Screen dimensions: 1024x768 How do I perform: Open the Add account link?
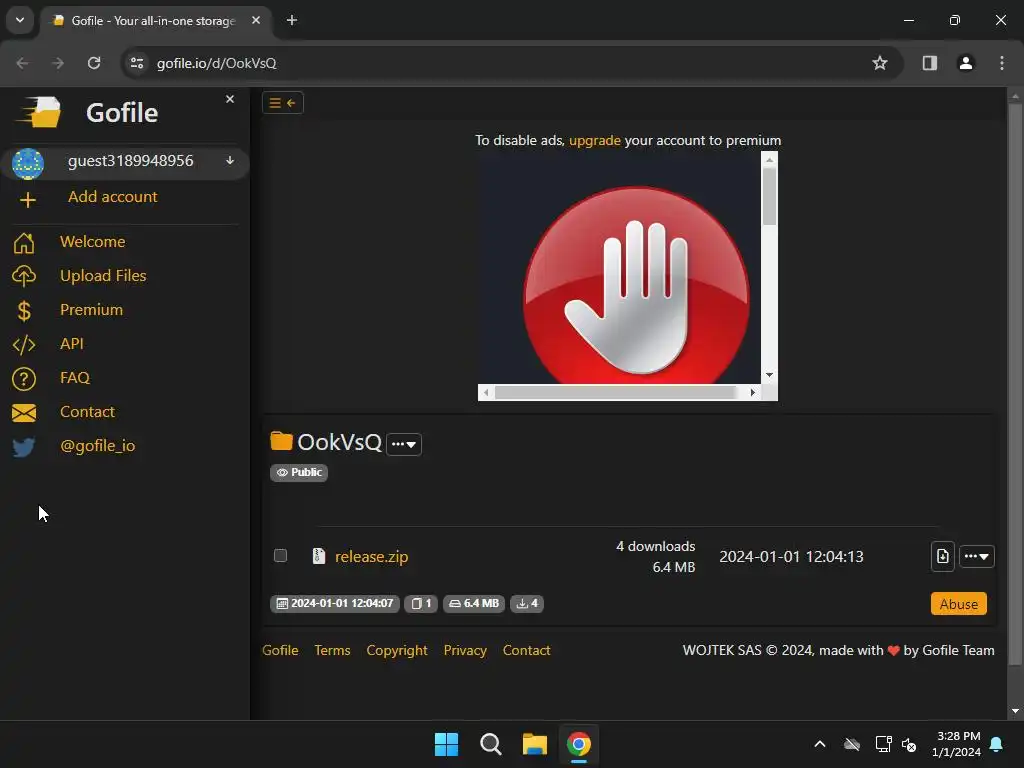coord(112,197)
